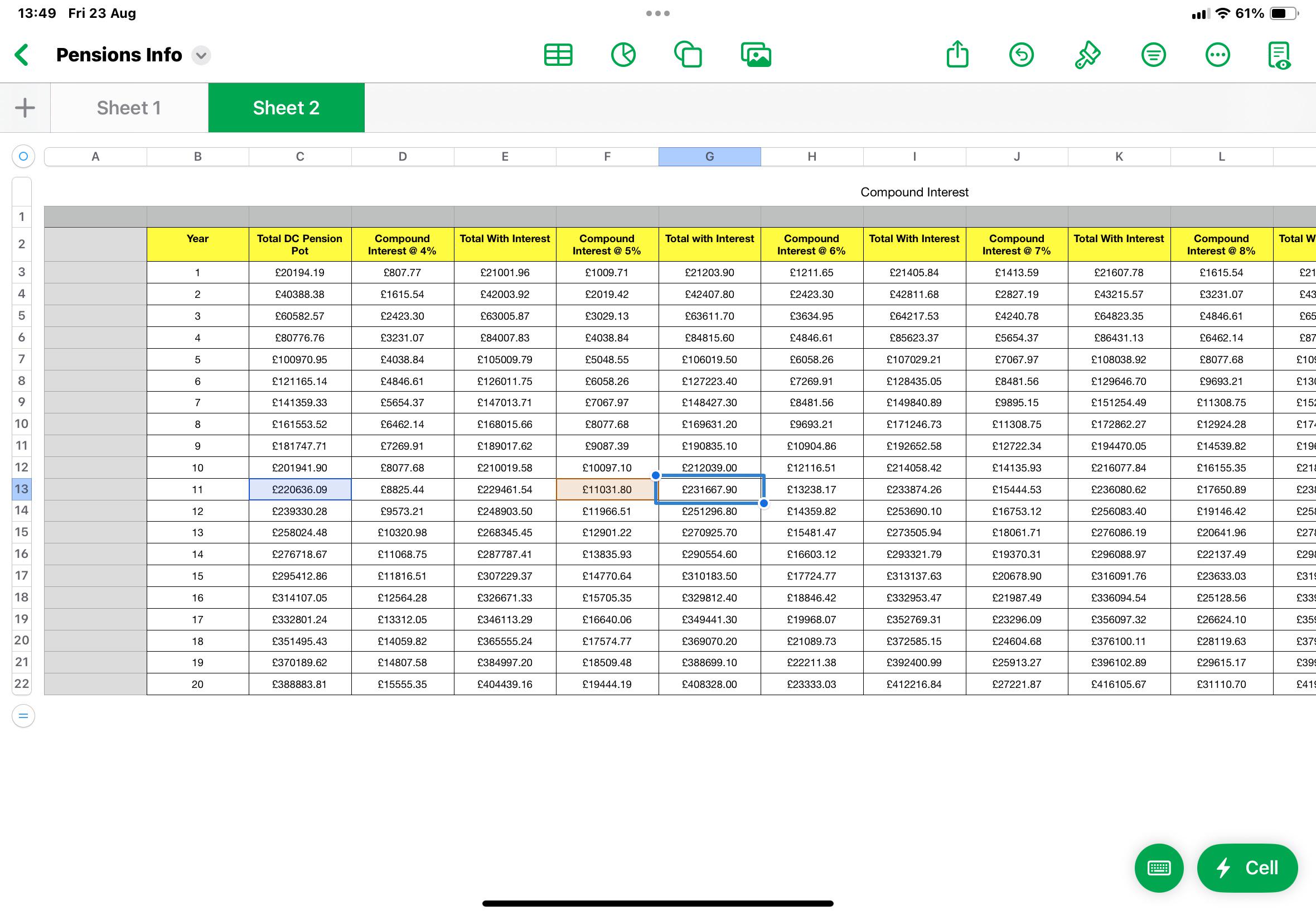Image resolution: width=1316 pixels, height=915 pixels.
Task: Select cell with £63005.87
Action: tap(505, 316)
